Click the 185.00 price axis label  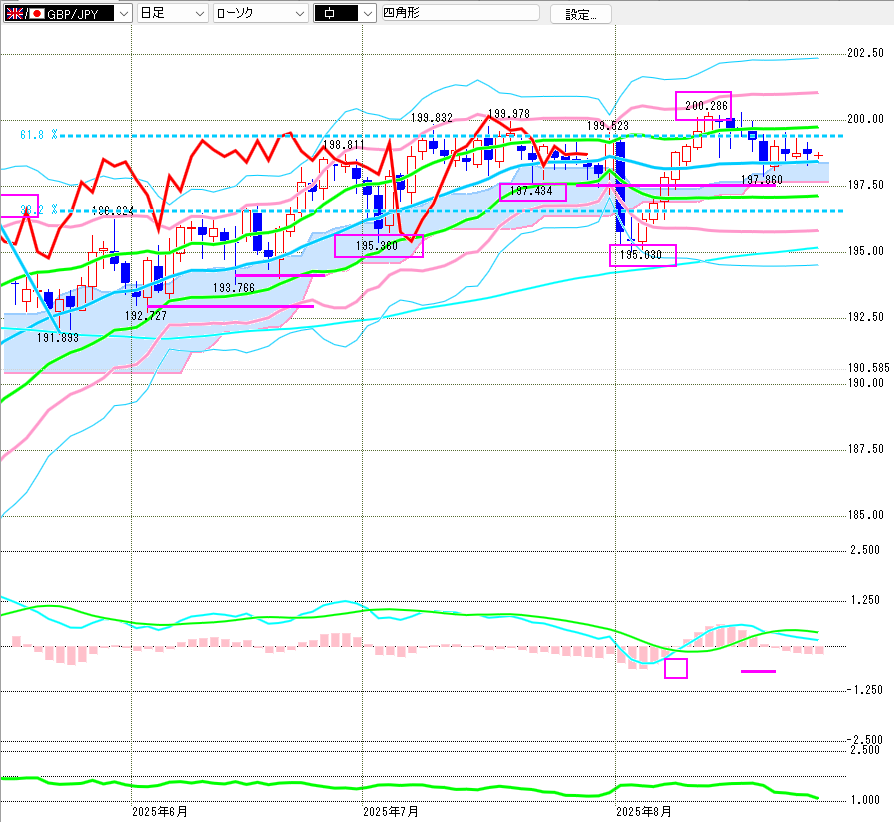[x=865, y=515]
